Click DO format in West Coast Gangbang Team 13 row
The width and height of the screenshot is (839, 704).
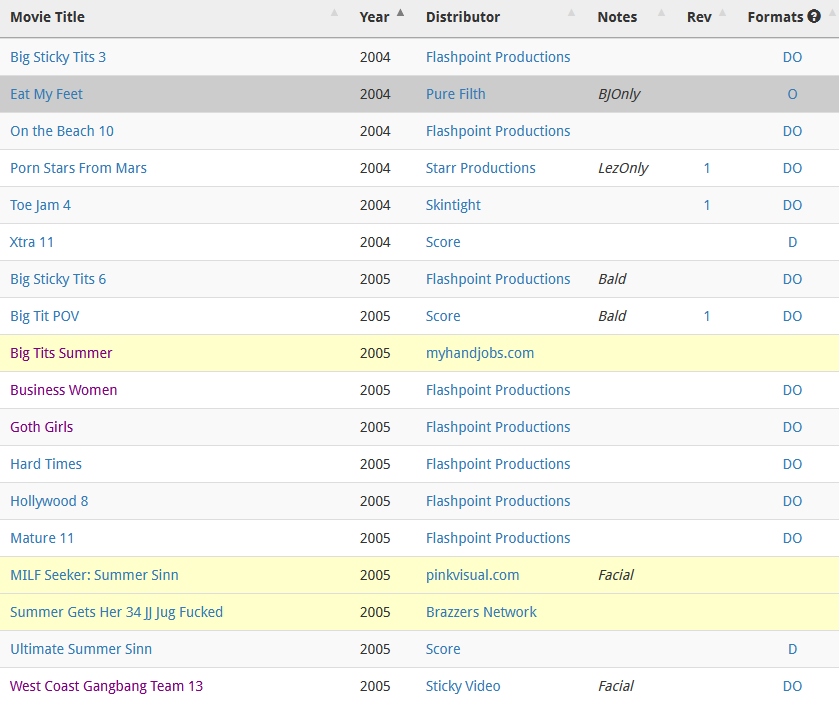click(792, 686)
